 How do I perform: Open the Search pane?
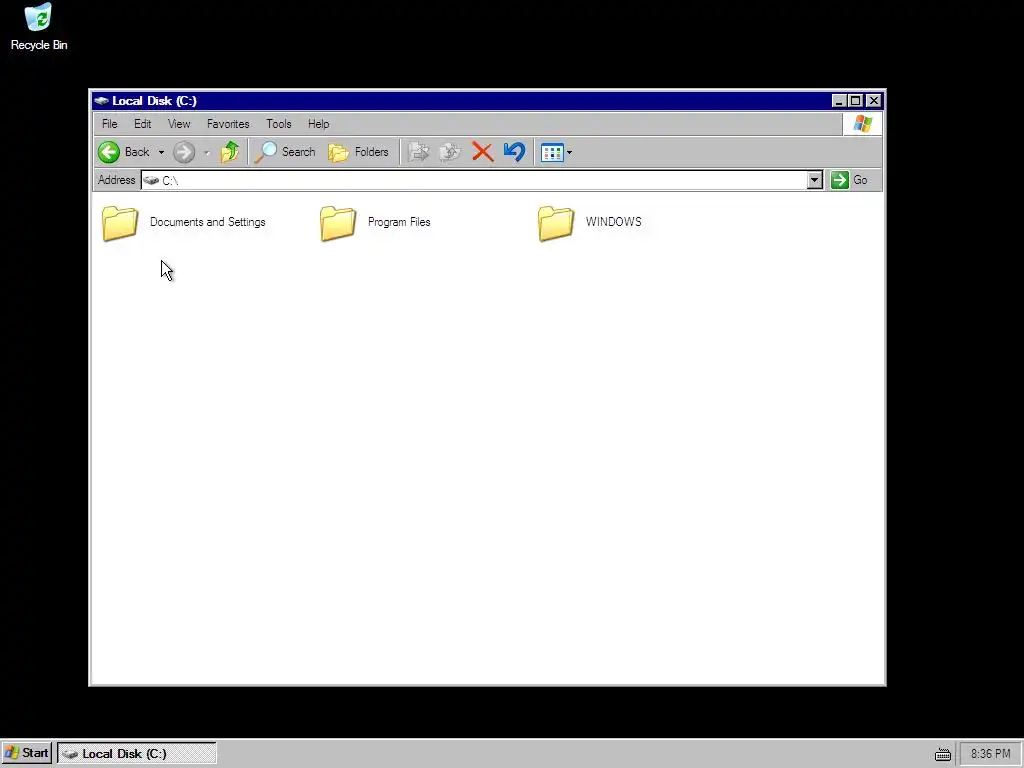tap(285, 152)
